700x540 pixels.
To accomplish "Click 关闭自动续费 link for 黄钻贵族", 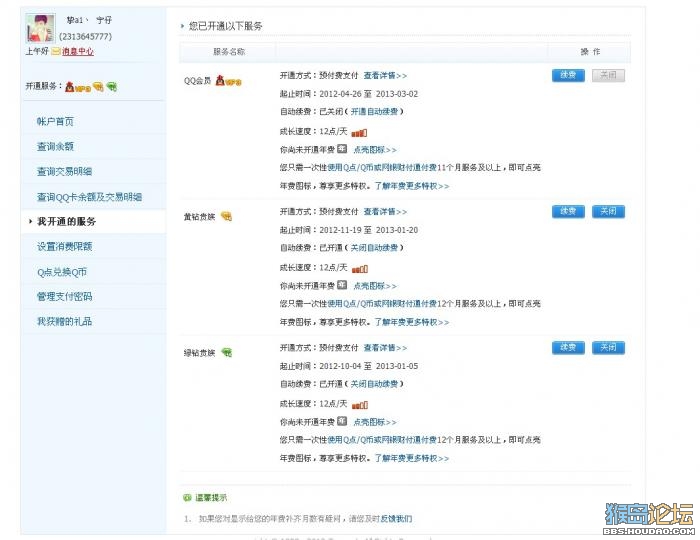I will (374, 248).
